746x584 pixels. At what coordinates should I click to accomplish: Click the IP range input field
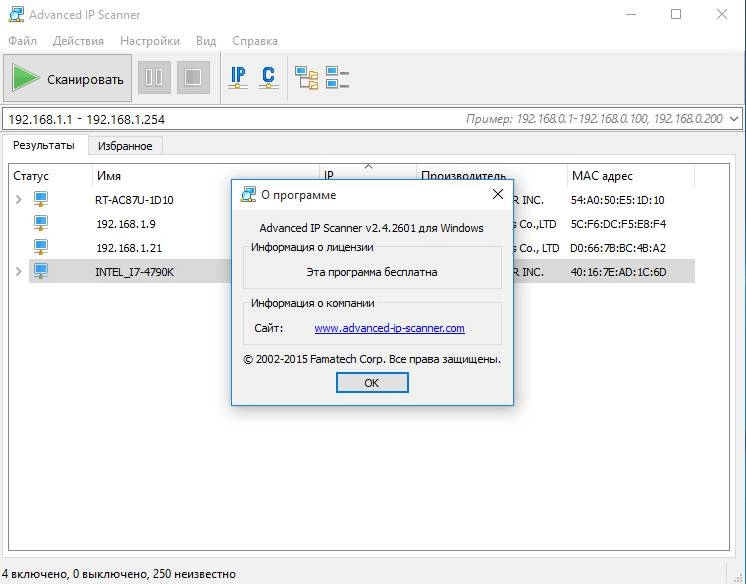(371, 119)
